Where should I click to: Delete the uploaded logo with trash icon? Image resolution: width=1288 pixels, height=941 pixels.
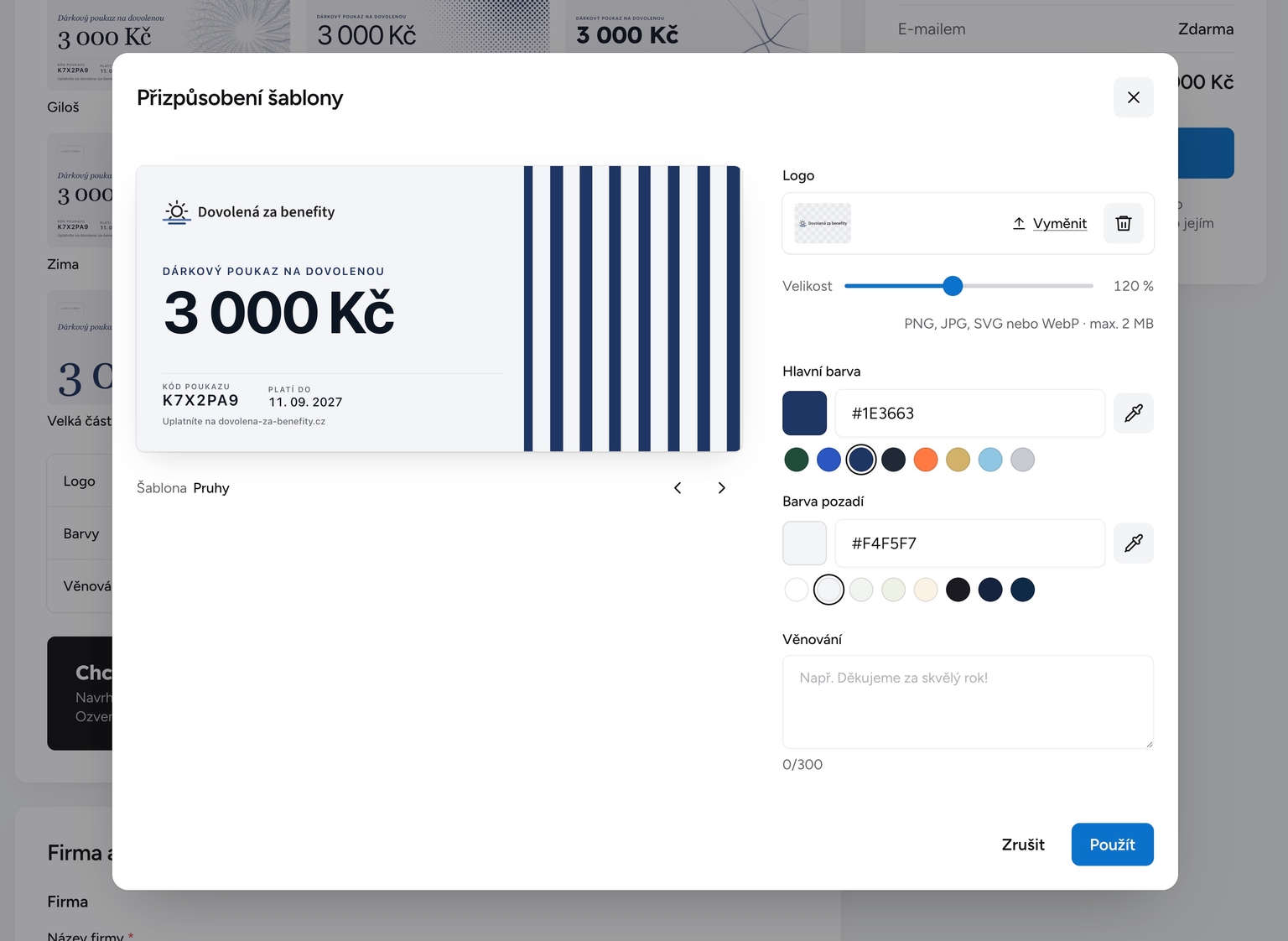point(1123,223)
